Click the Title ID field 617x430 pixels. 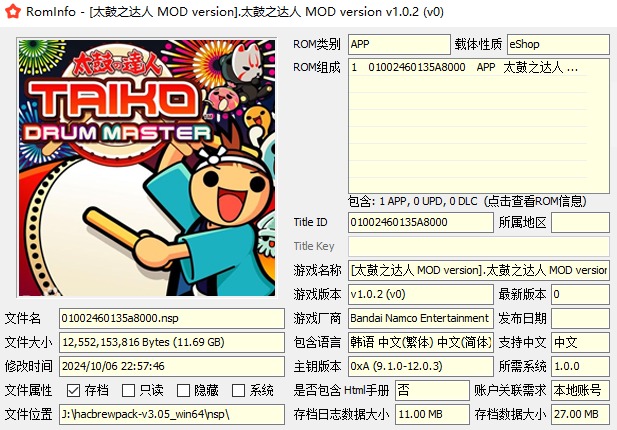click(x=421, y=222)
